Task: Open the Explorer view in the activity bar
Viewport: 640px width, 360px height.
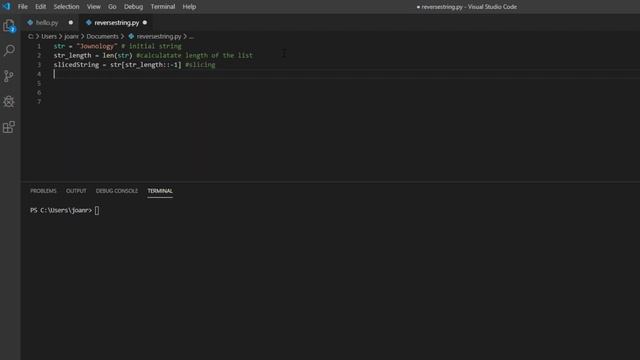Action: tap(9, 26)
